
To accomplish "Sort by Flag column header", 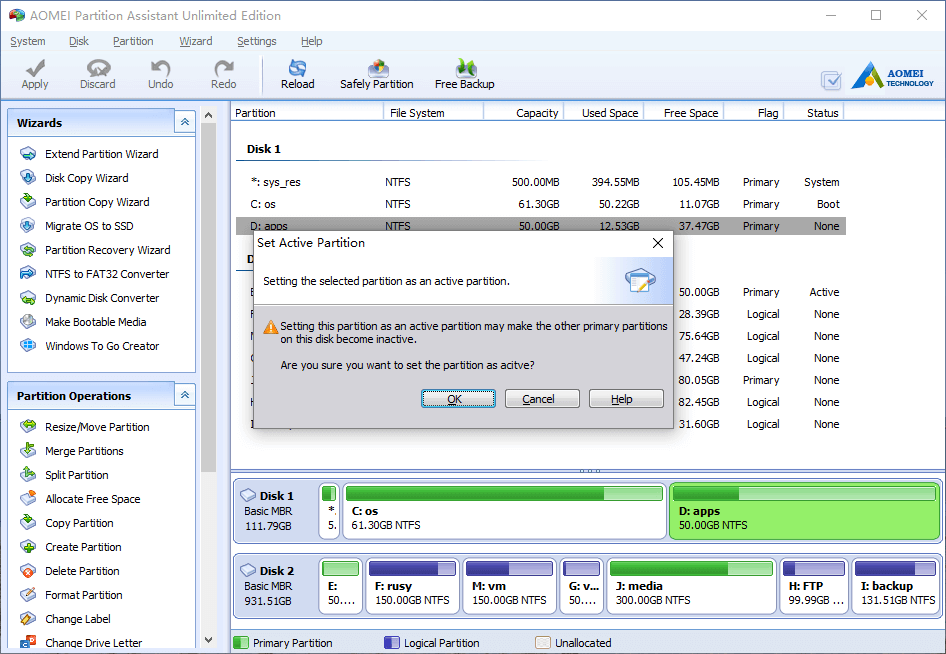I will (x=754, y=113).
